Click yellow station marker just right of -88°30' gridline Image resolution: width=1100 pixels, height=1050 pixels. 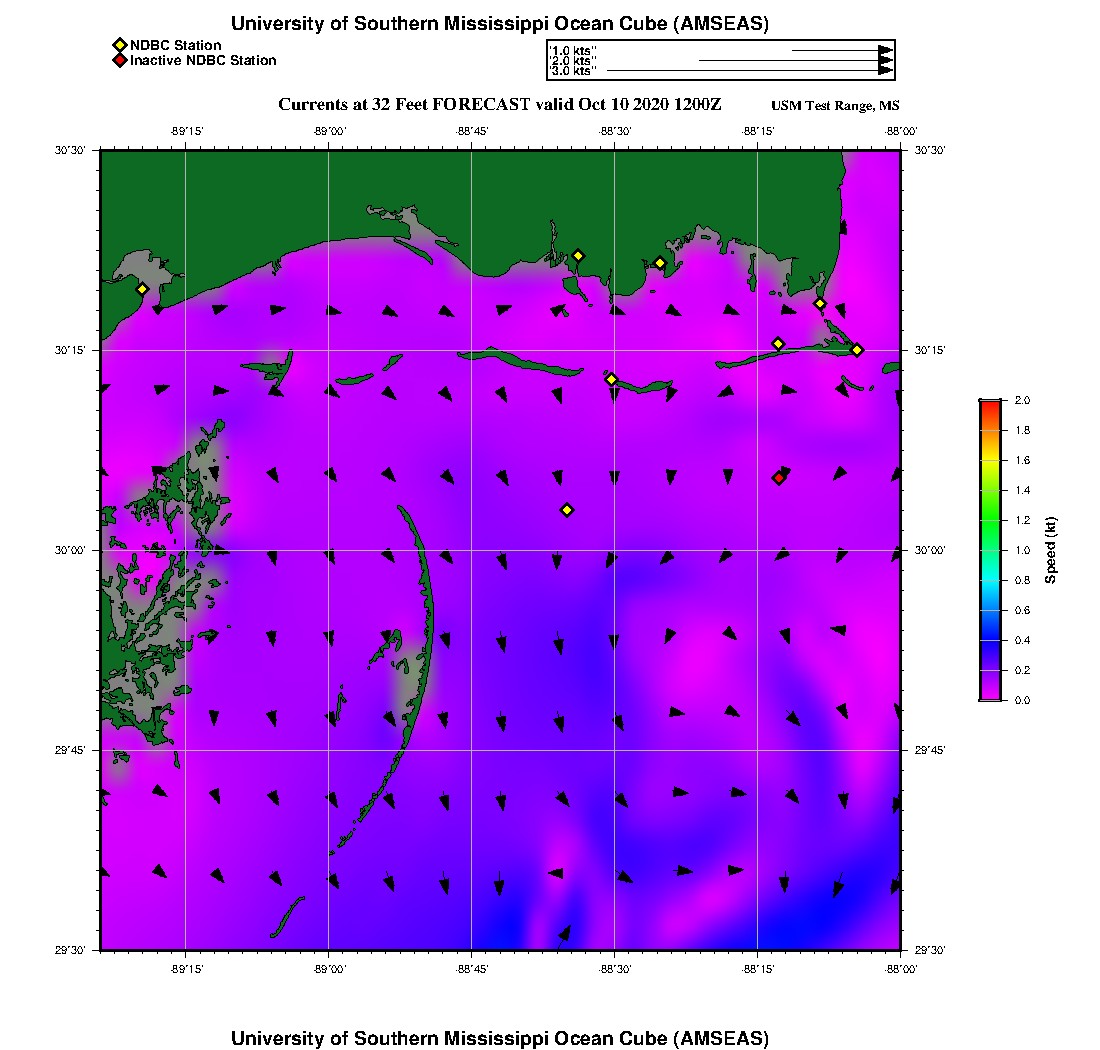tap(660, 263)
